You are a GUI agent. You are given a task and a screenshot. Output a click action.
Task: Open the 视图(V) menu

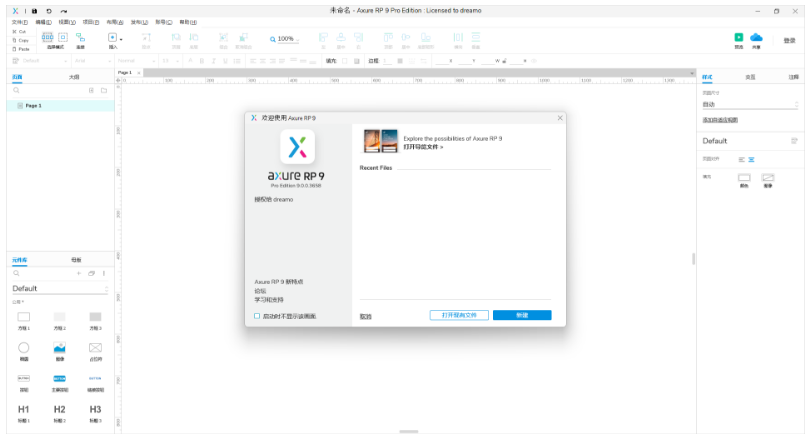pyautogui.click(x=67, y=22)
